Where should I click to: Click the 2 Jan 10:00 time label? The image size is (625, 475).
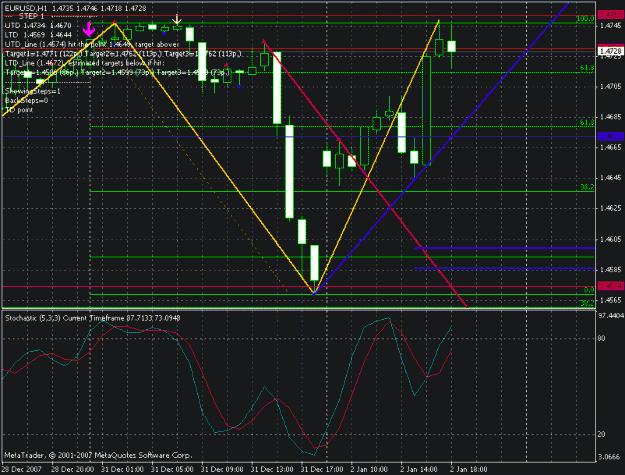(x=369, y=469)
